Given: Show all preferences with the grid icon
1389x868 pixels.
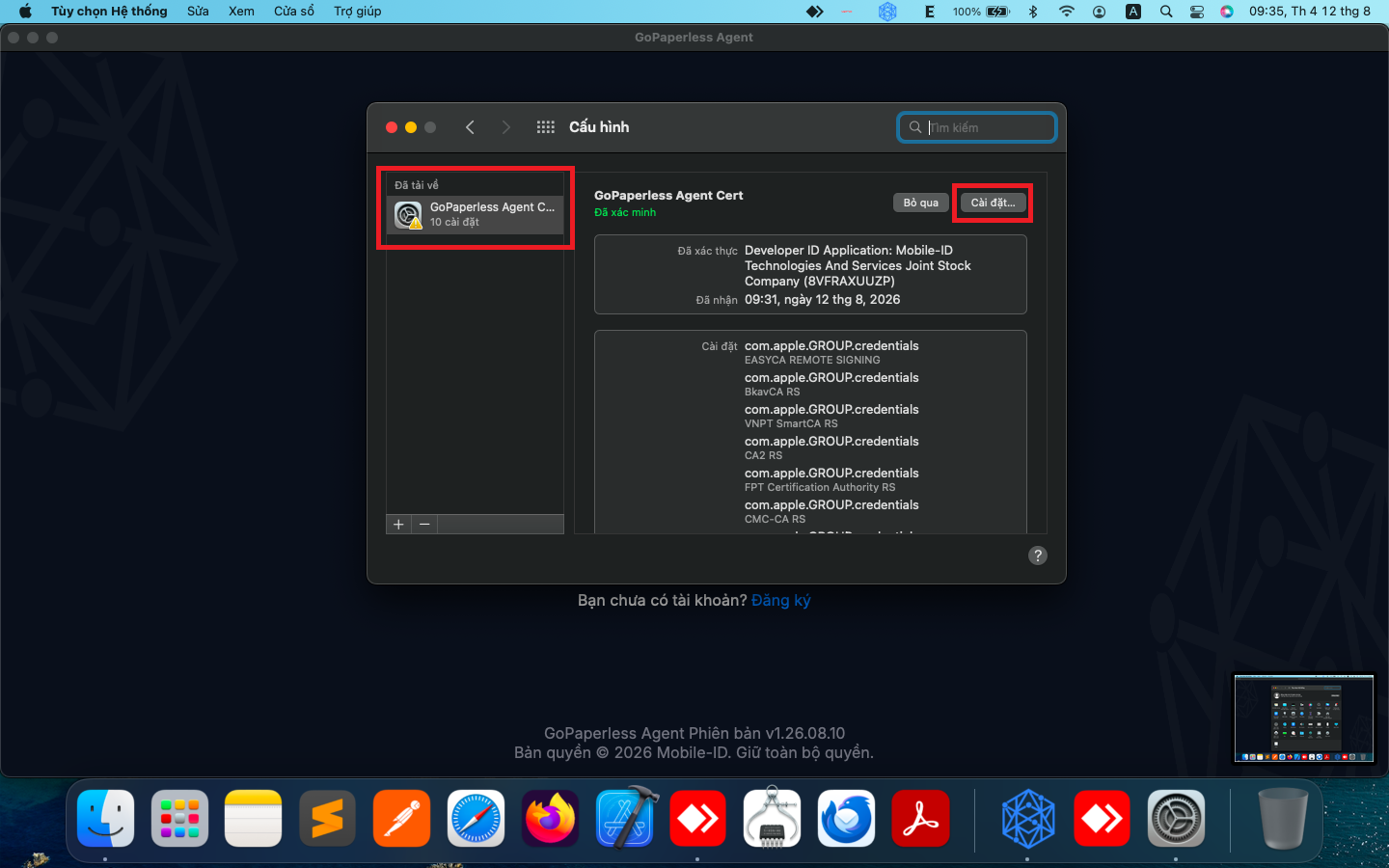Looking at the screenshot, I should point(546,127).
